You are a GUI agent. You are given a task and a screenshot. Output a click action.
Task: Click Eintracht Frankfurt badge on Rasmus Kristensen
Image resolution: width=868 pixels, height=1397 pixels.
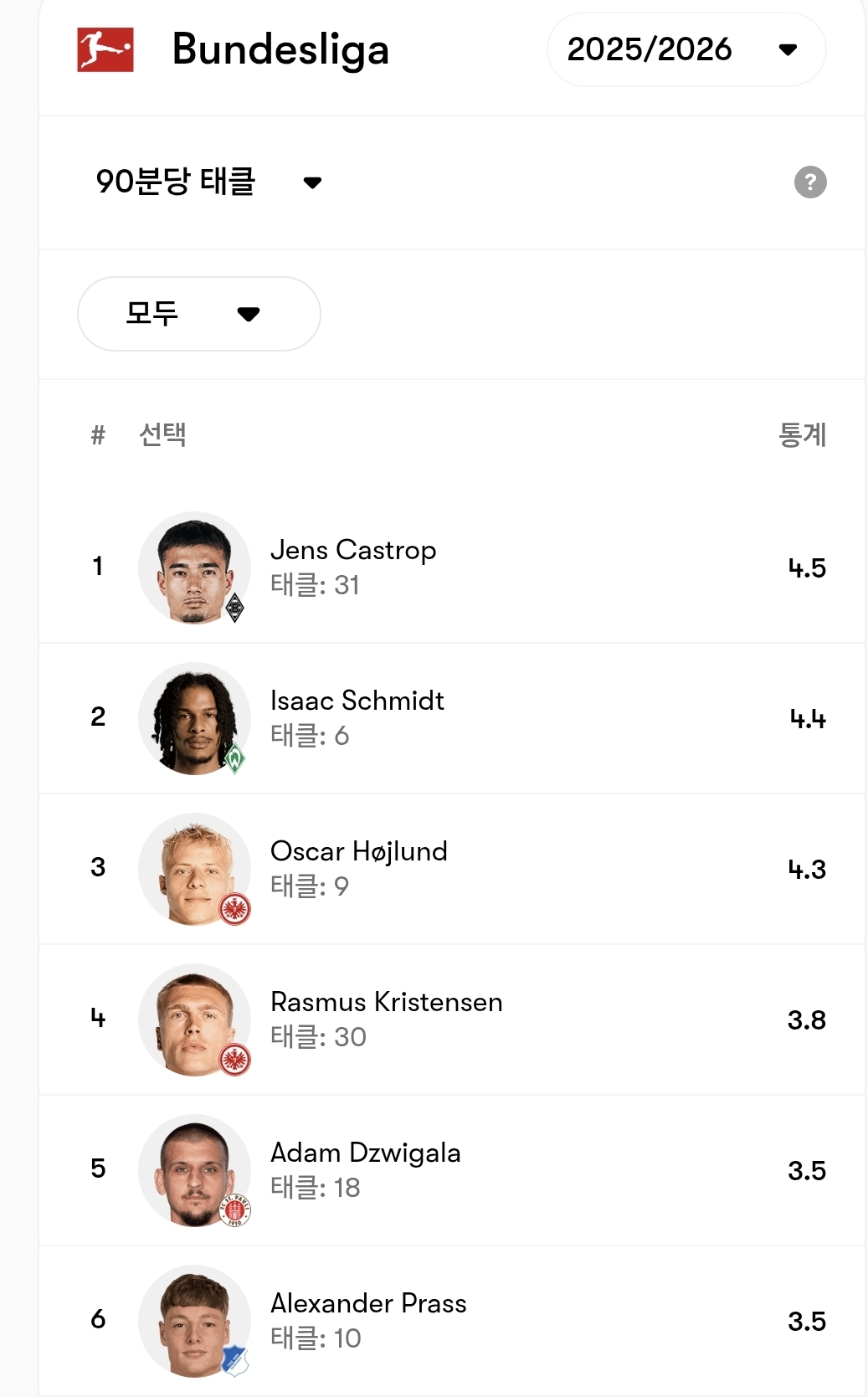(235, 1060)
